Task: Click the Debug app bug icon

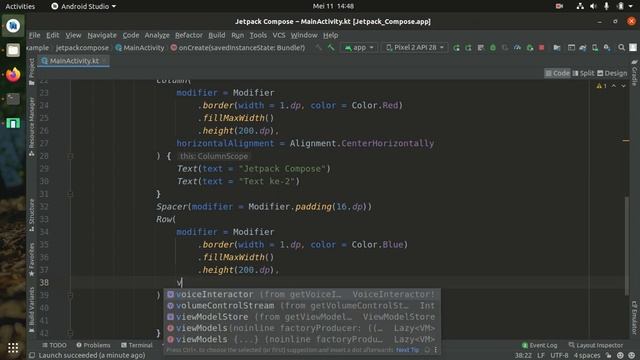Action: [493, 48]
